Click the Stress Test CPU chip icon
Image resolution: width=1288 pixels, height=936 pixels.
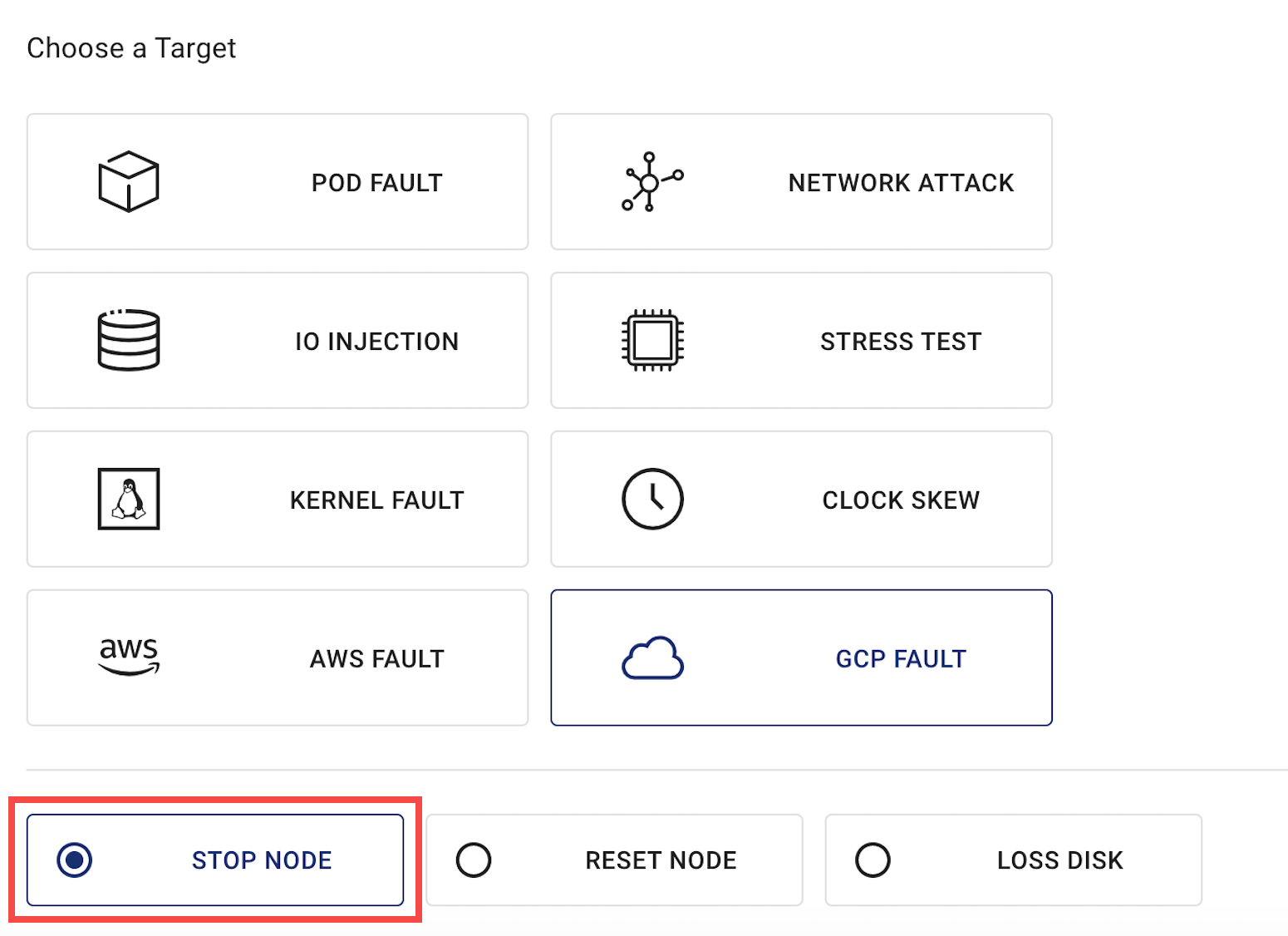click(652, 340)
